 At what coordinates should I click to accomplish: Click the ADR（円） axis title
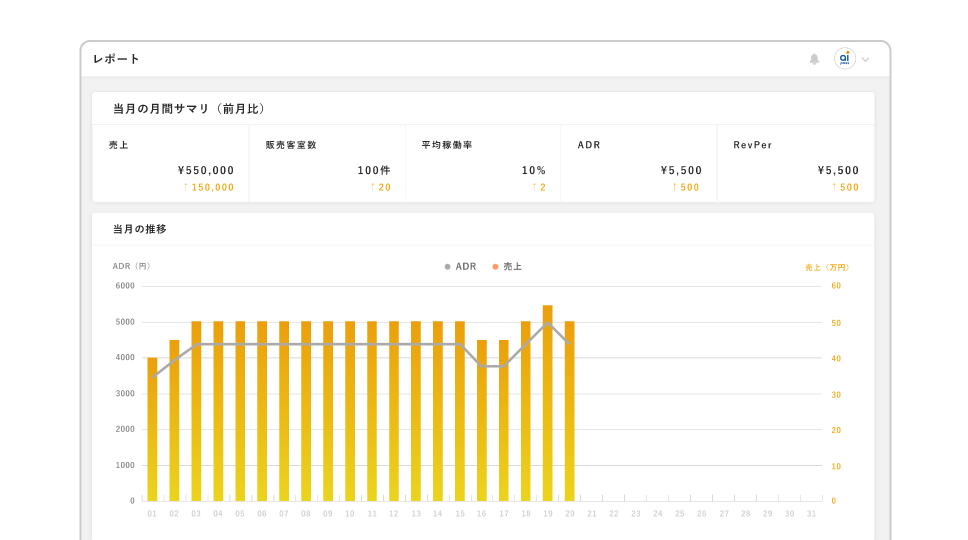131,267
